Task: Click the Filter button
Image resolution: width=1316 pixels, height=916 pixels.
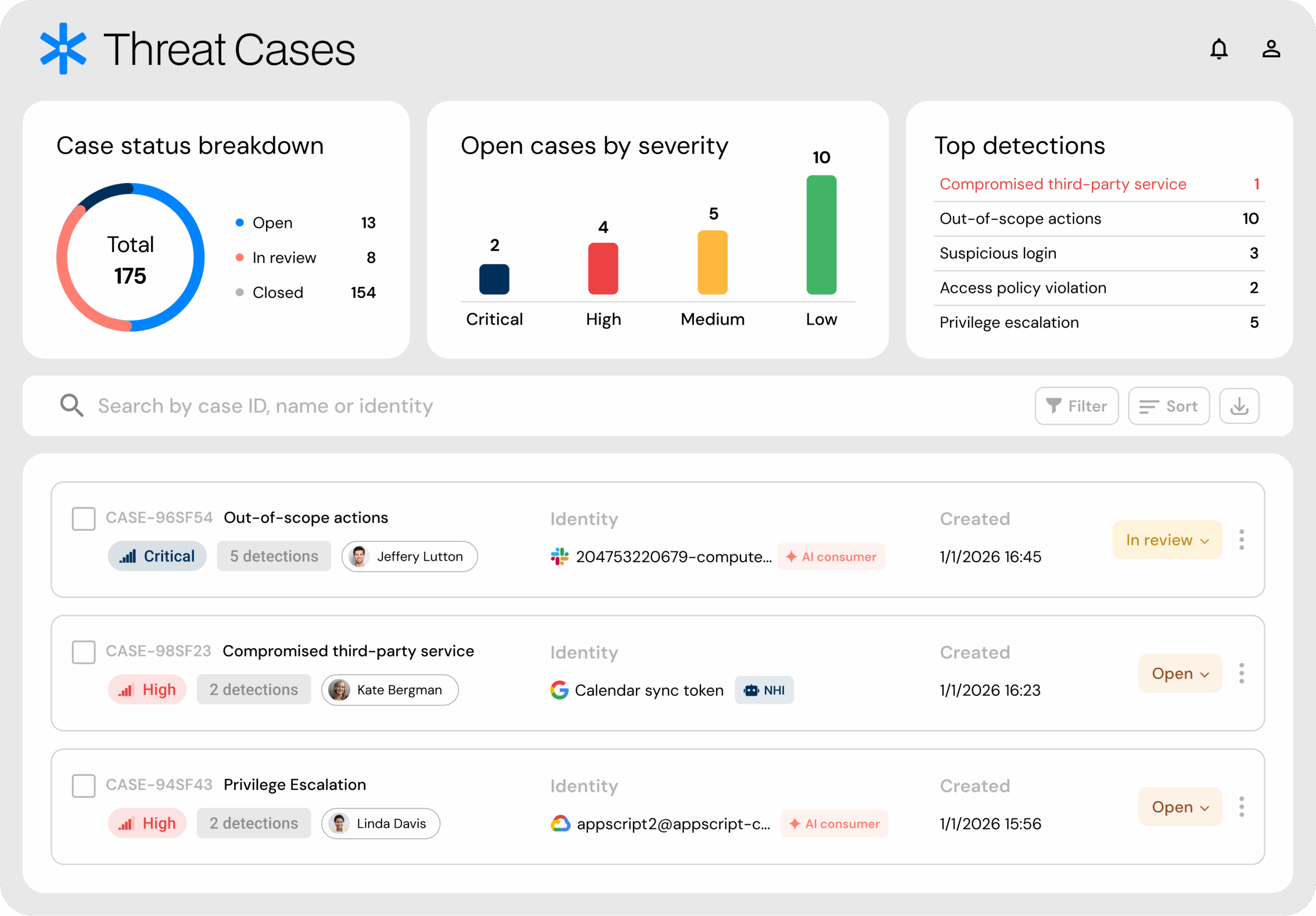Action: [1076, 406]
